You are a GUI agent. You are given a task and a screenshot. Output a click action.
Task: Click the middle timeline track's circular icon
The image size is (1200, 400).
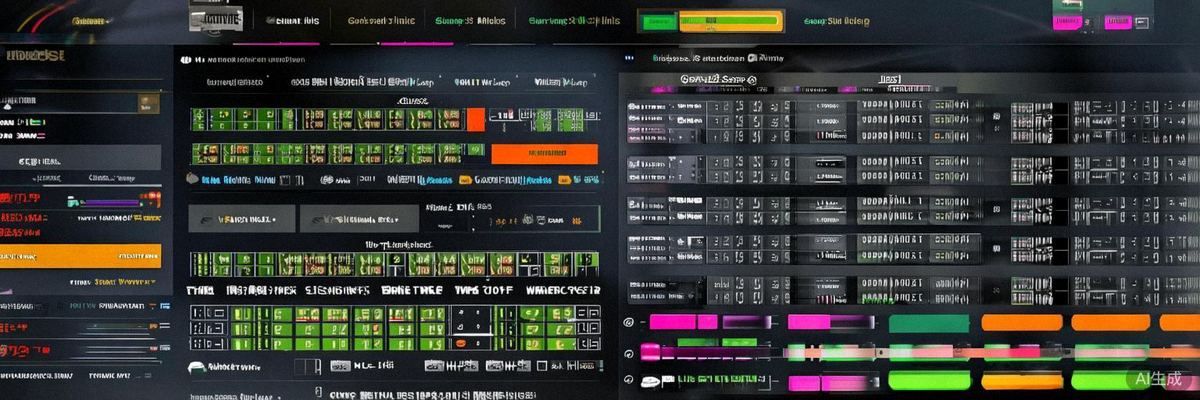coord(629,352)
